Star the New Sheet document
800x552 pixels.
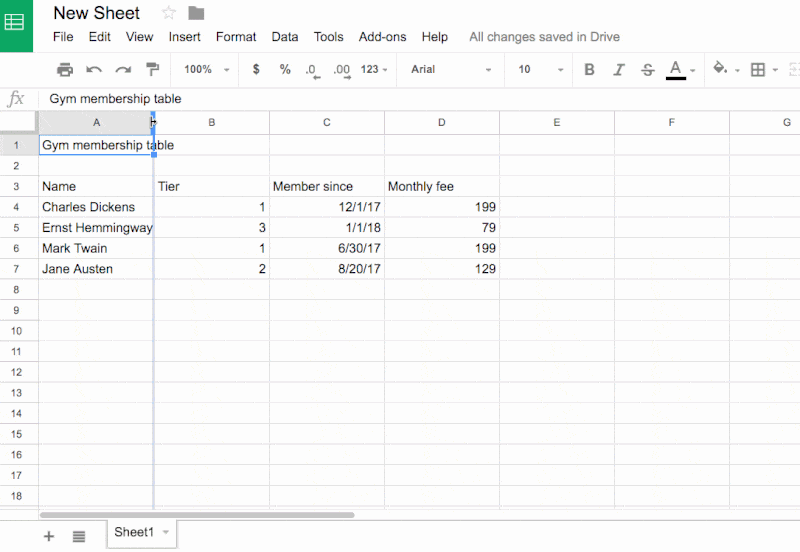(168, 13)
